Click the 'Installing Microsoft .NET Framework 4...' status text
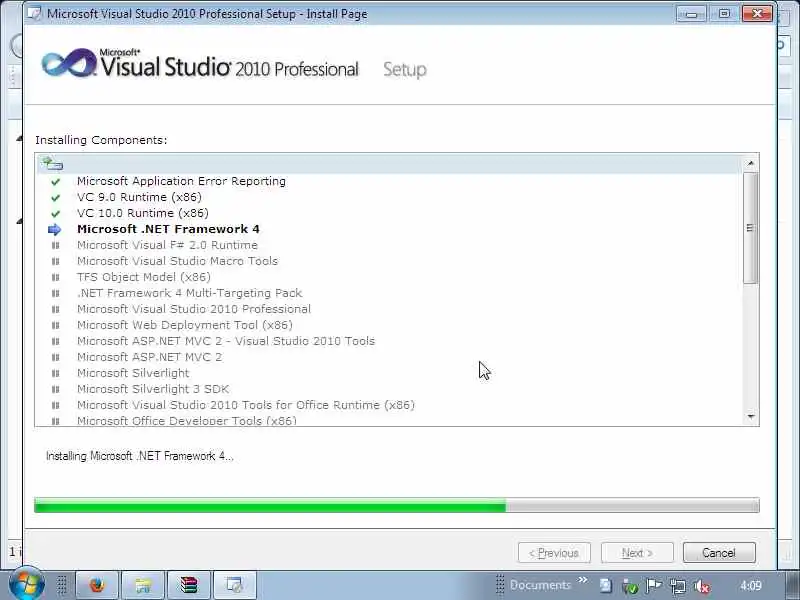The height and width of the screenshot is (600, 800). coord(139,456)
